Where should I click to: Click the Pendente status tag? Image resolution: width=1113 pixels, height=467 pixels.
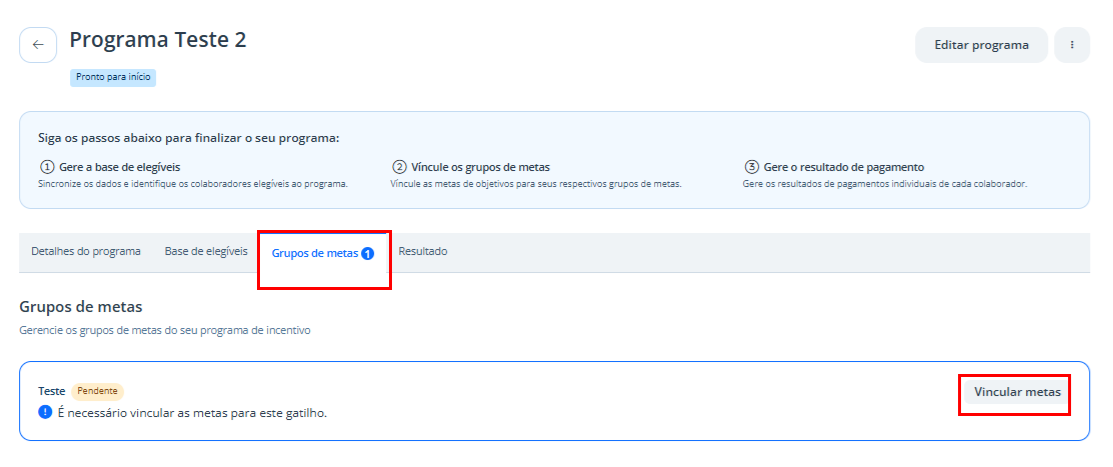pyautogui.click(x=97, y=391)
